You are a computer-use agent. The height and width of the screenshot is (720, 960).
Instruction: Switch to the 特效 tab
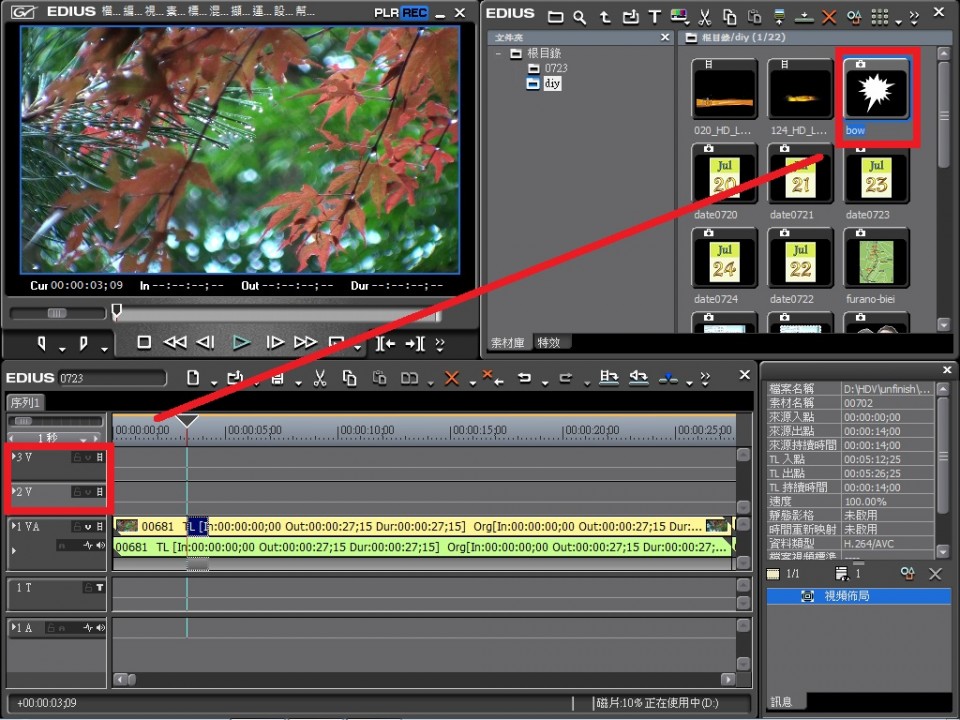(549, 342)
